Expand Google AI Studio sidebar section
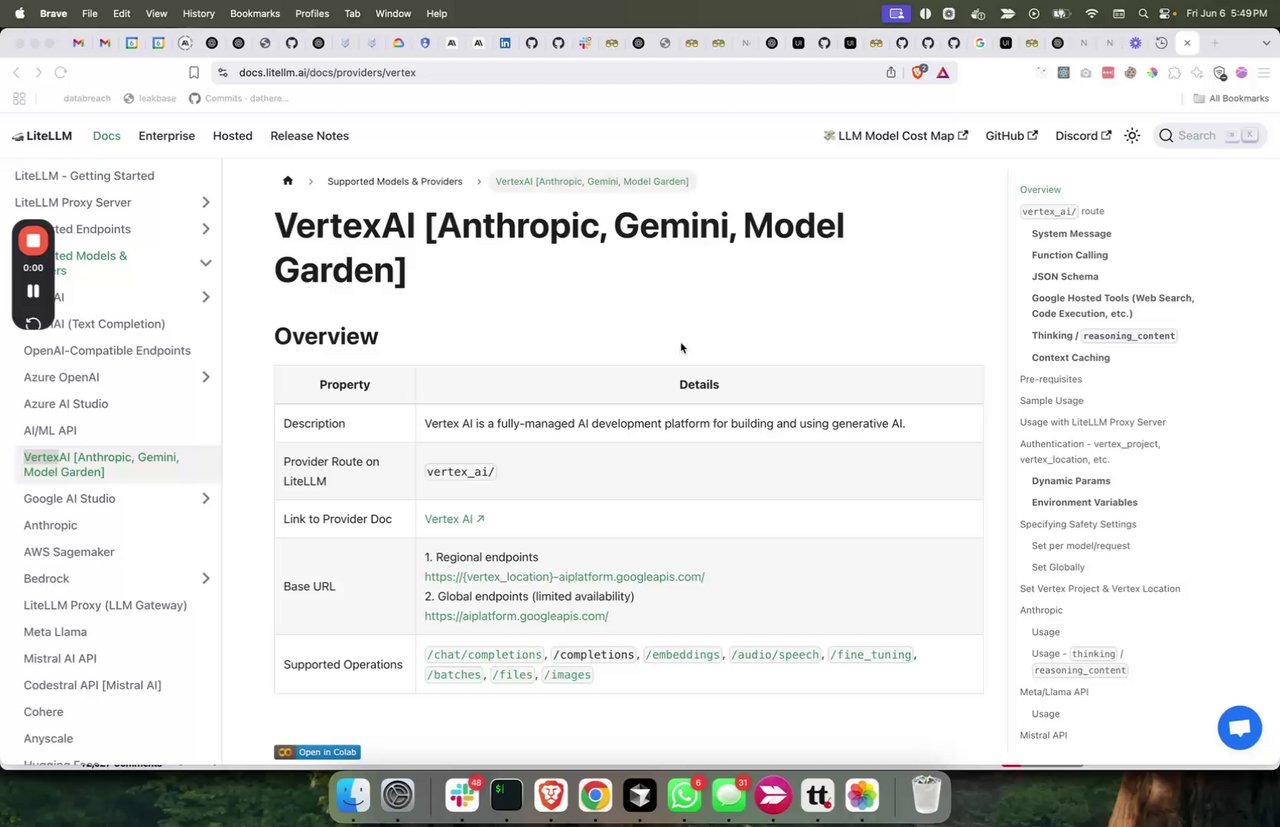Image resolution: width=1280 pixels, height=827 pixels. (205, 498)
